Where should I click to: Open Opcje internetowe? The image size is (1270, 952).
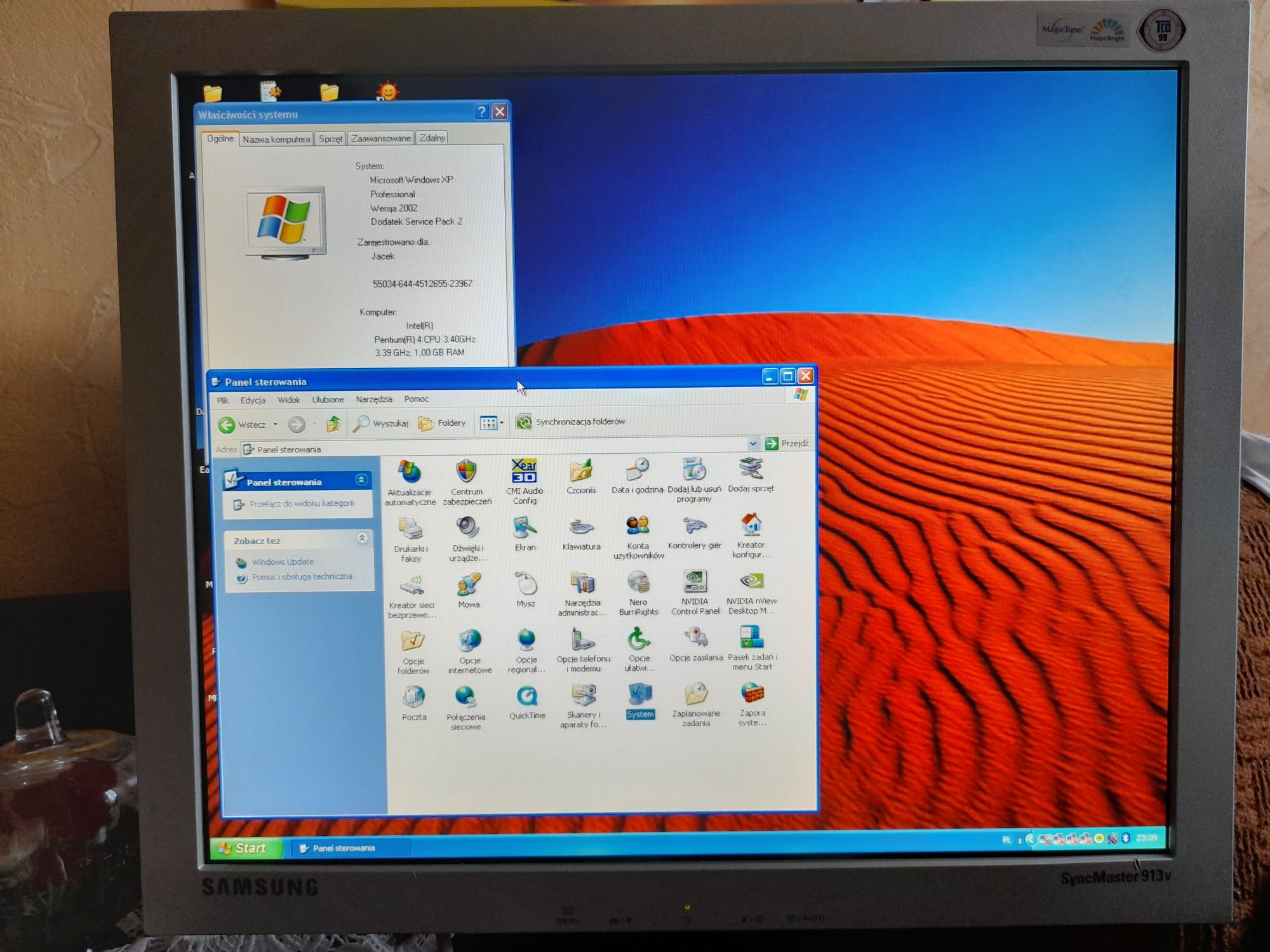click(x=470, y=652)
